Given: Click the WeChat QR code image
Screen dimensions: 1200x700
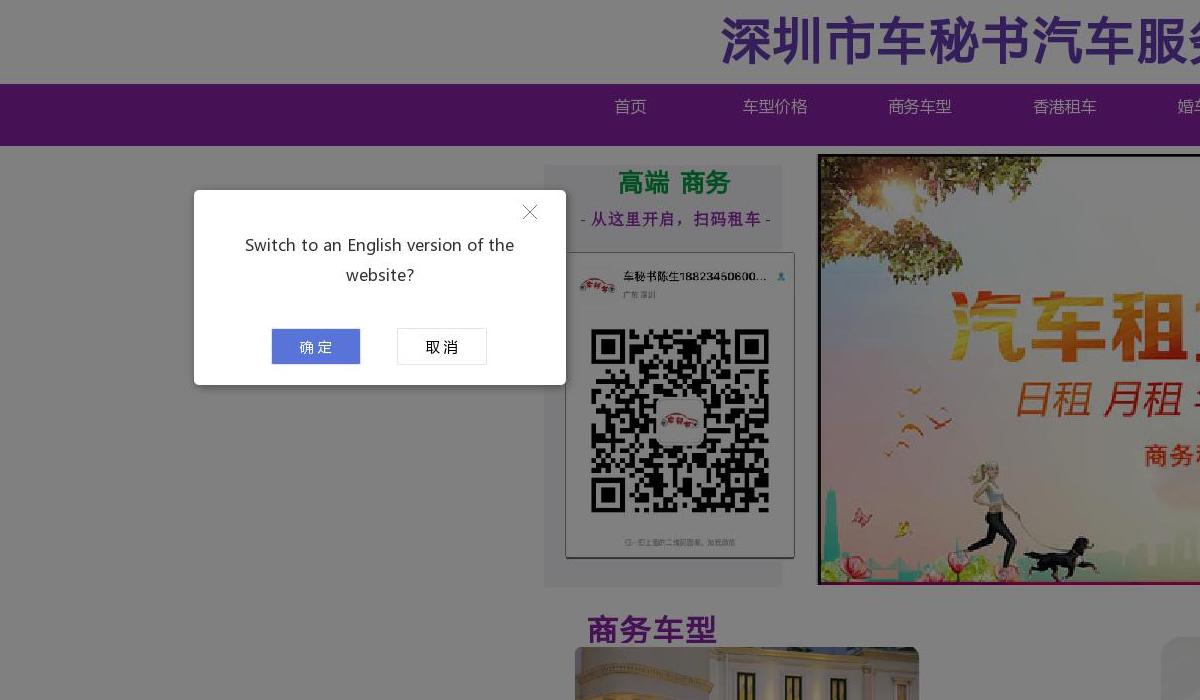Looking at the screenshot, I should tap(680, 405).
